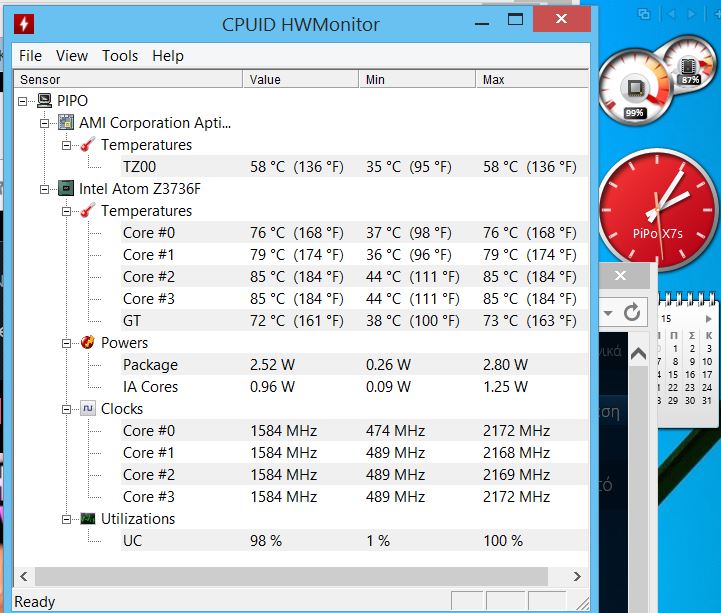Image resolution: width=721 pixels, height=613 pixels.
Task: Select Core #3 temperature row
Action: tap(354, 298)
